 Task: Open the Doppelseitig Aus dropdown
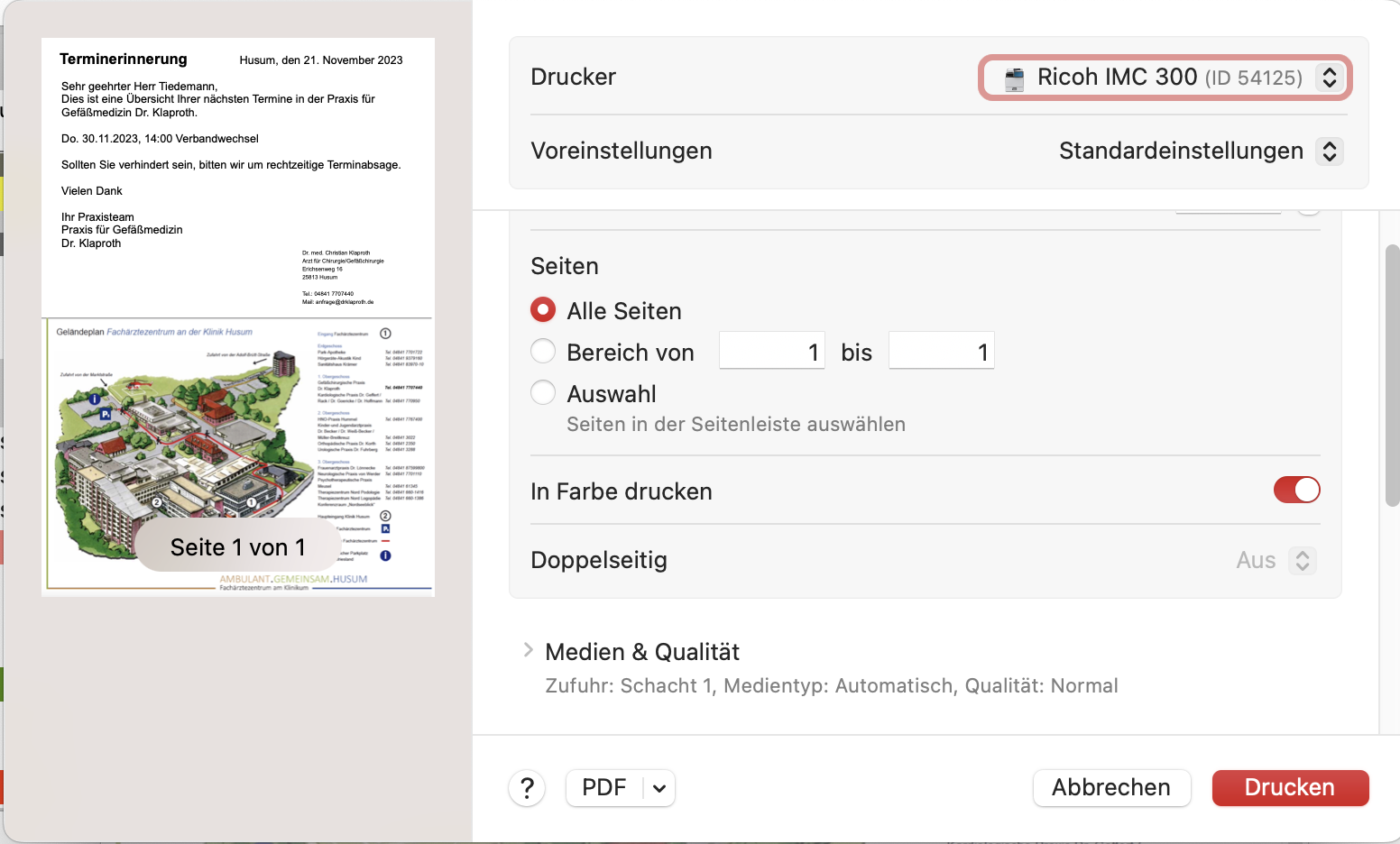click(x=1276, y=560)
